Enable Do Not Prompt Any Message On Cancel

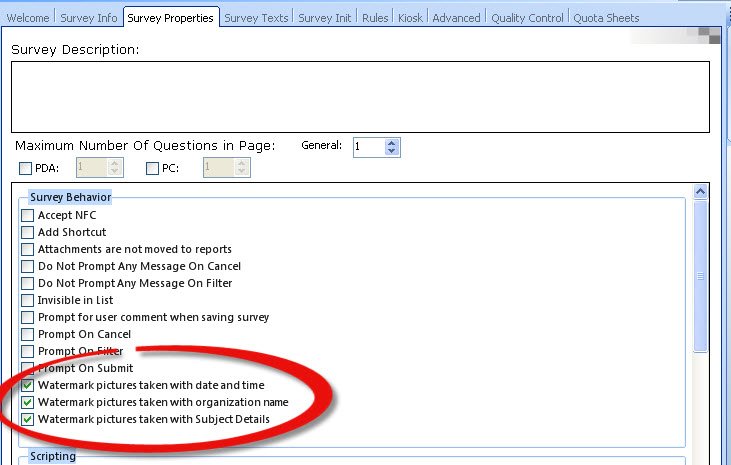[28, 266]
